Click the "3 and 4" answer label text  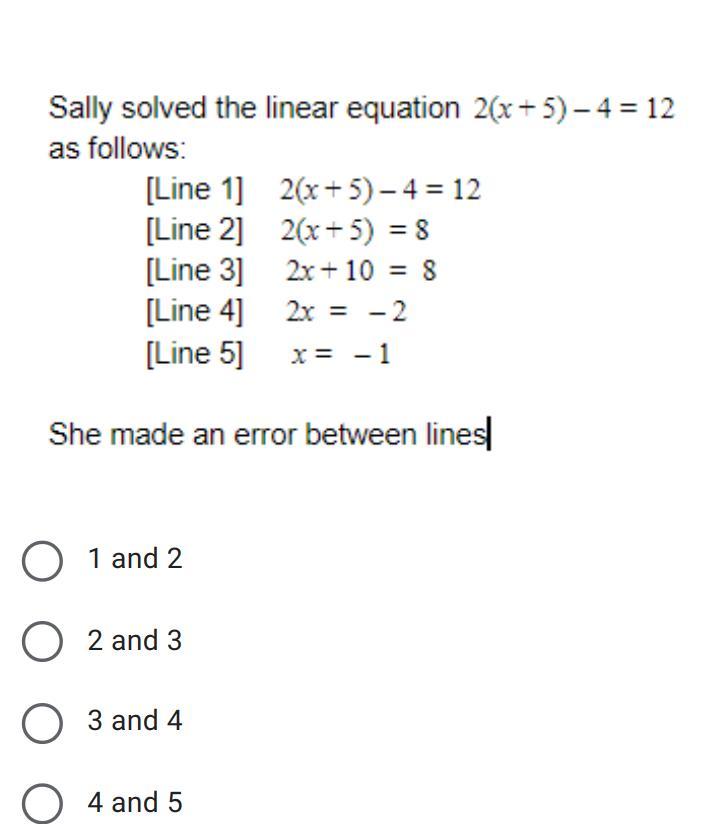[135, 721]
